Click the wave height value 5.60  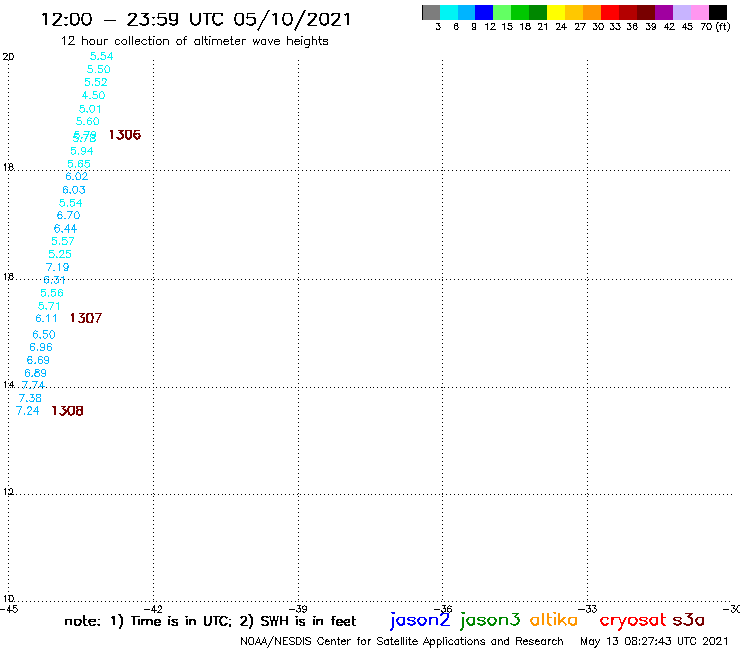(88, 121)
